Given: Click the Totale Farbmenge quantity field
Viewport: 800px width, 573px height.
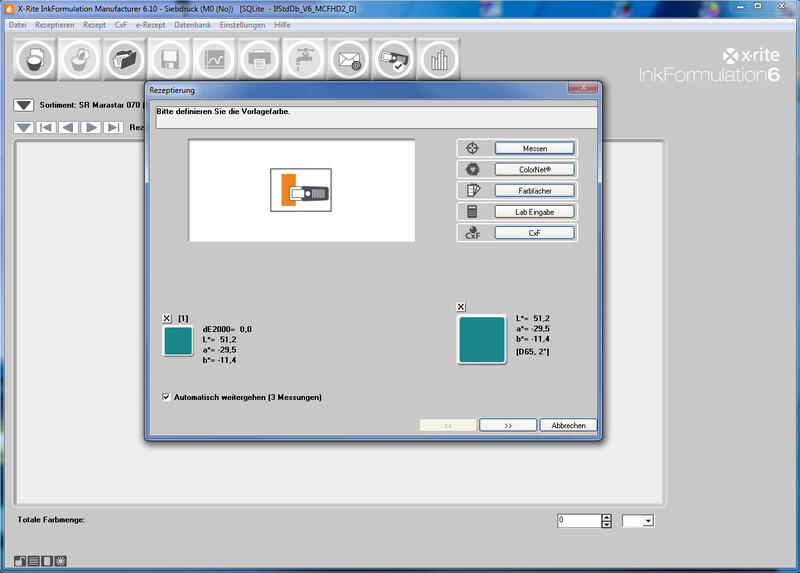Looking at the screenshot, I should pos(578,521).
